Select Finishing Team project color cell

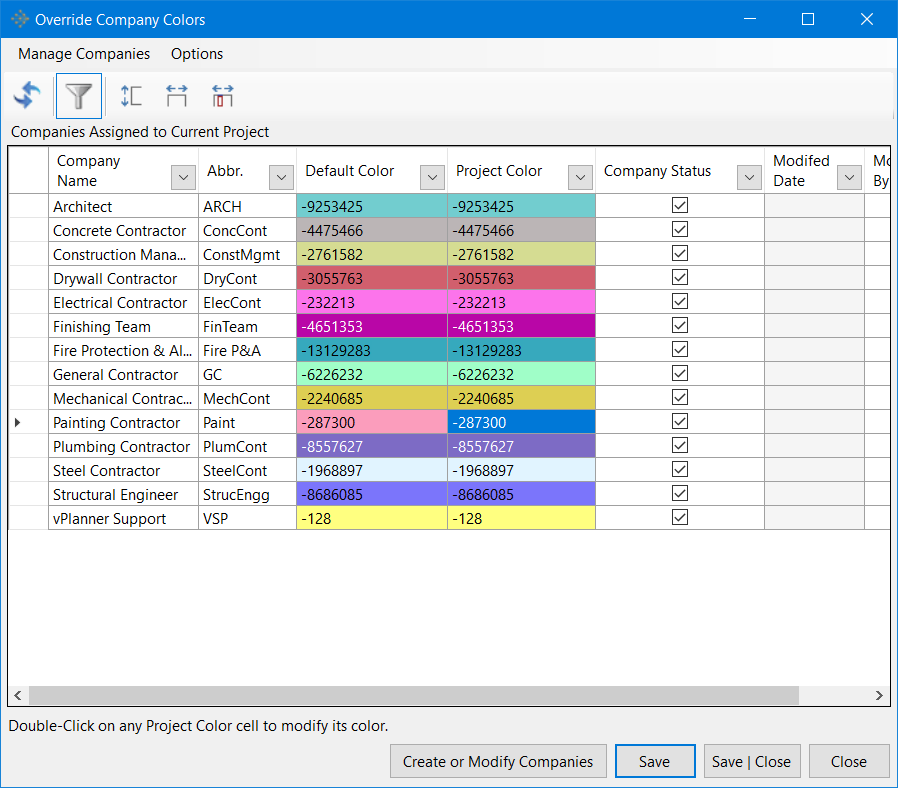521,326
